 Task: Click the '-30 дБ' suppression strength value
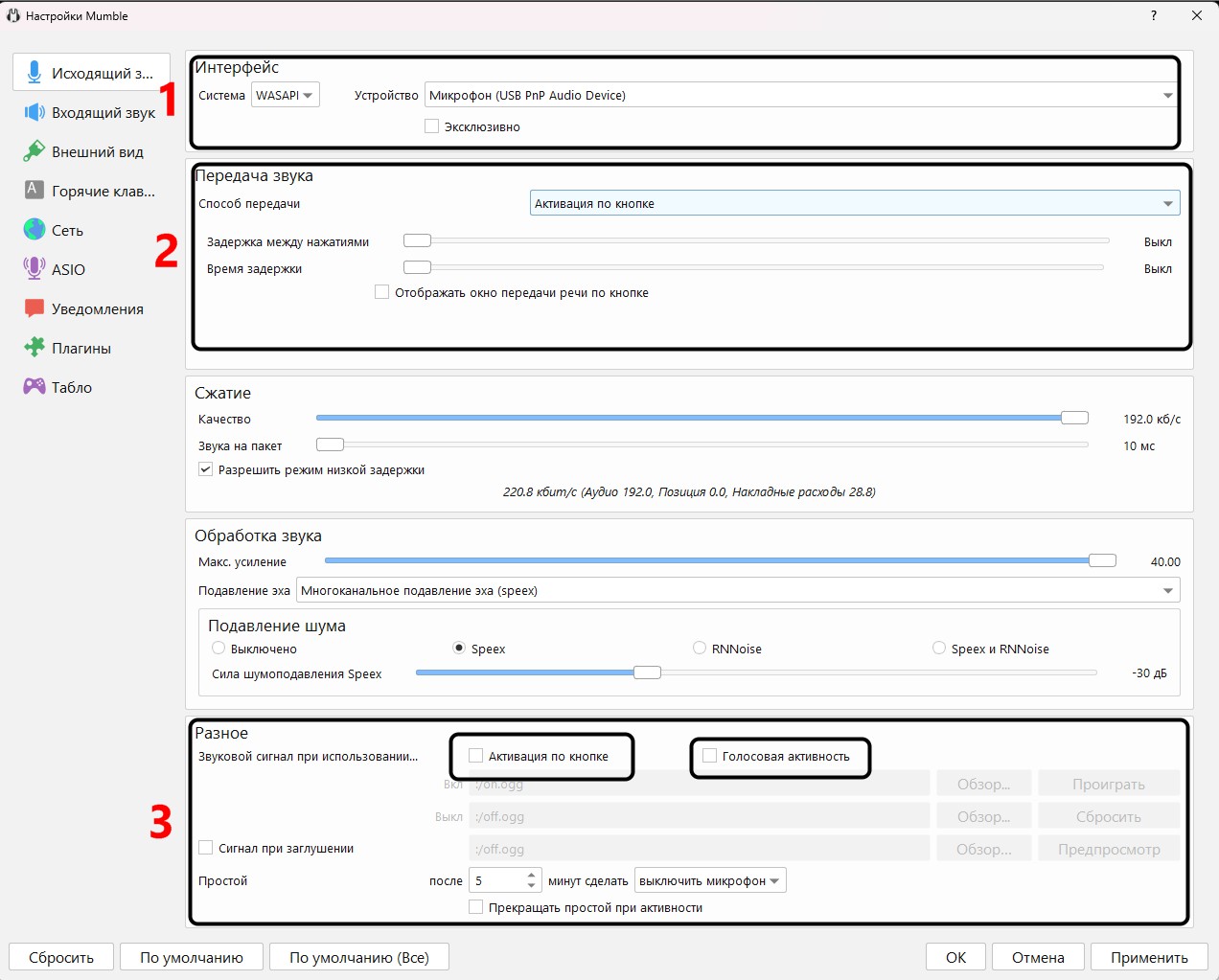pyautogui.click(x=1150, y=672)
